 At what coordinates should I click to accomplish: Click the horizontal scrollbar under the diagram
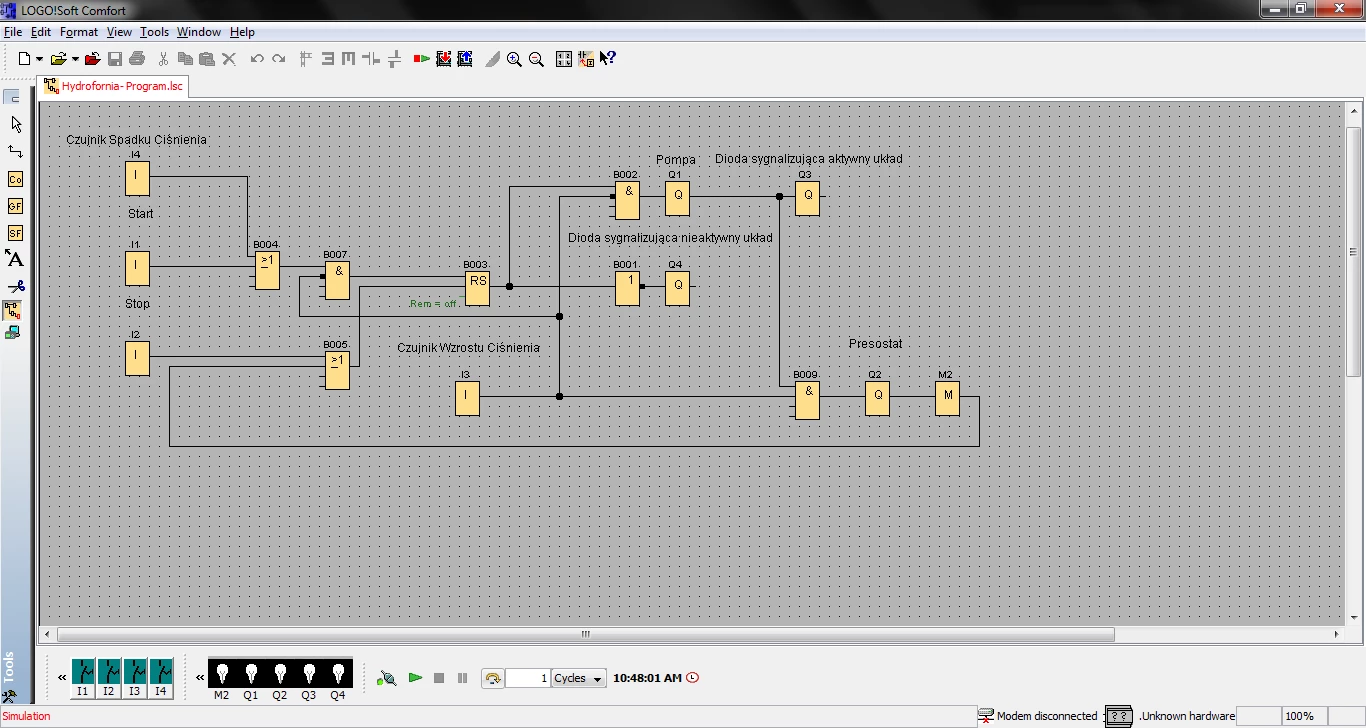(585, 634)
